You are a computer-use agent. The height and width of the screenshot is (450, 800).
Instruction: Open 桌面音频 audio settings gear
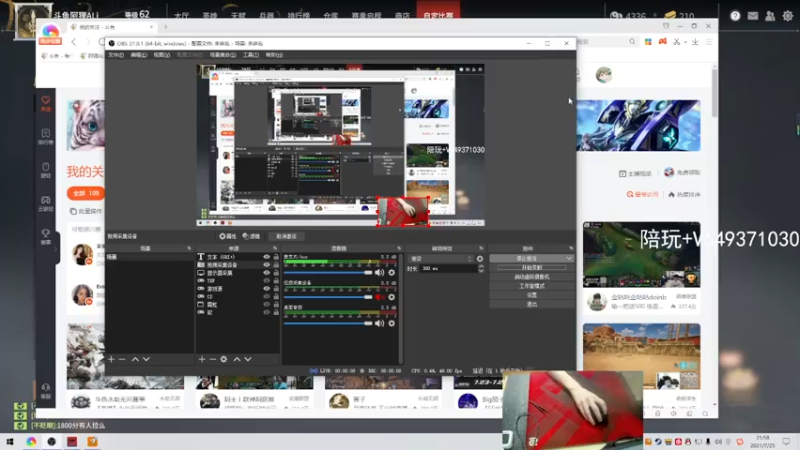click(x=391, y=323)
